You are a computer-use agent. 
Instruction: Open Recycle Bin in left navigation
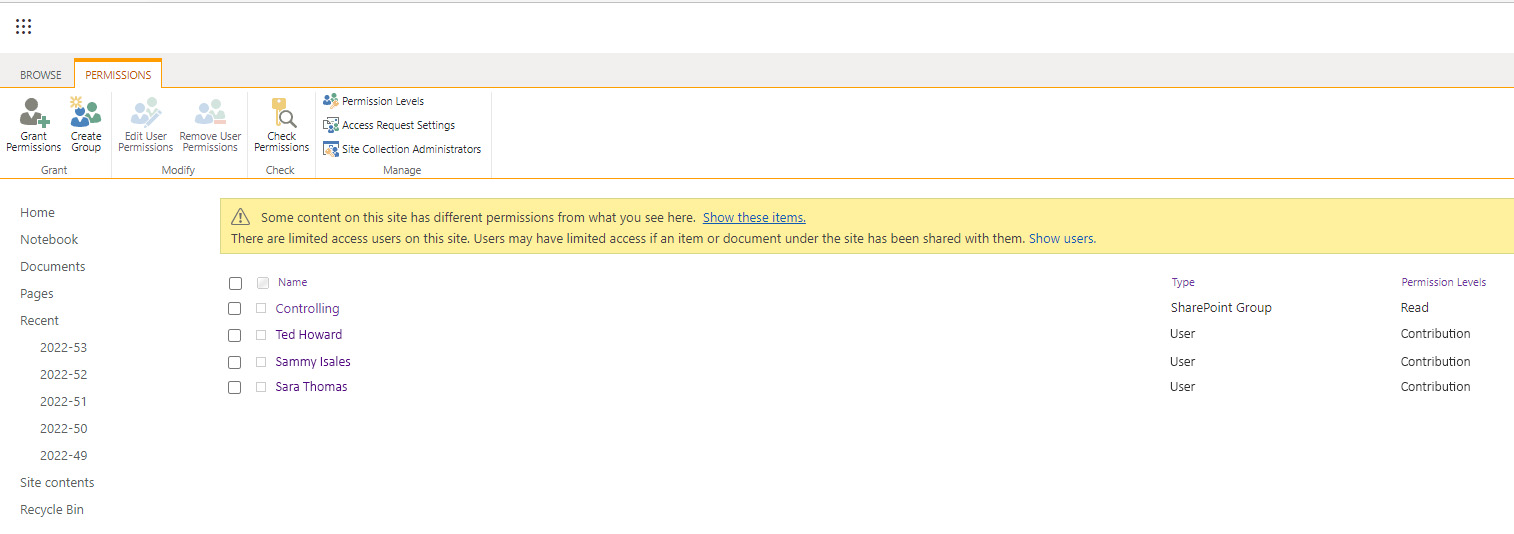pos(52,510)
